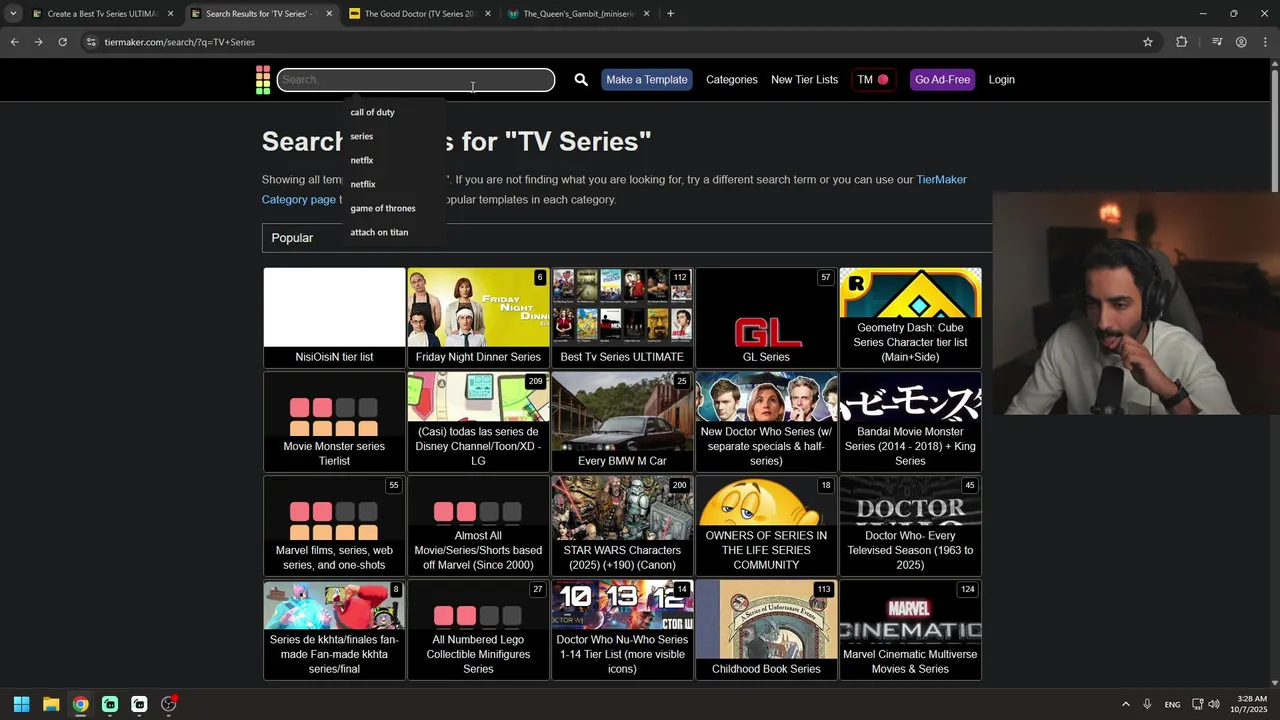1280x720 pixels.
Task: Select 'series' search suggestion
Action: pyautogui.click(x=362, y=136)
